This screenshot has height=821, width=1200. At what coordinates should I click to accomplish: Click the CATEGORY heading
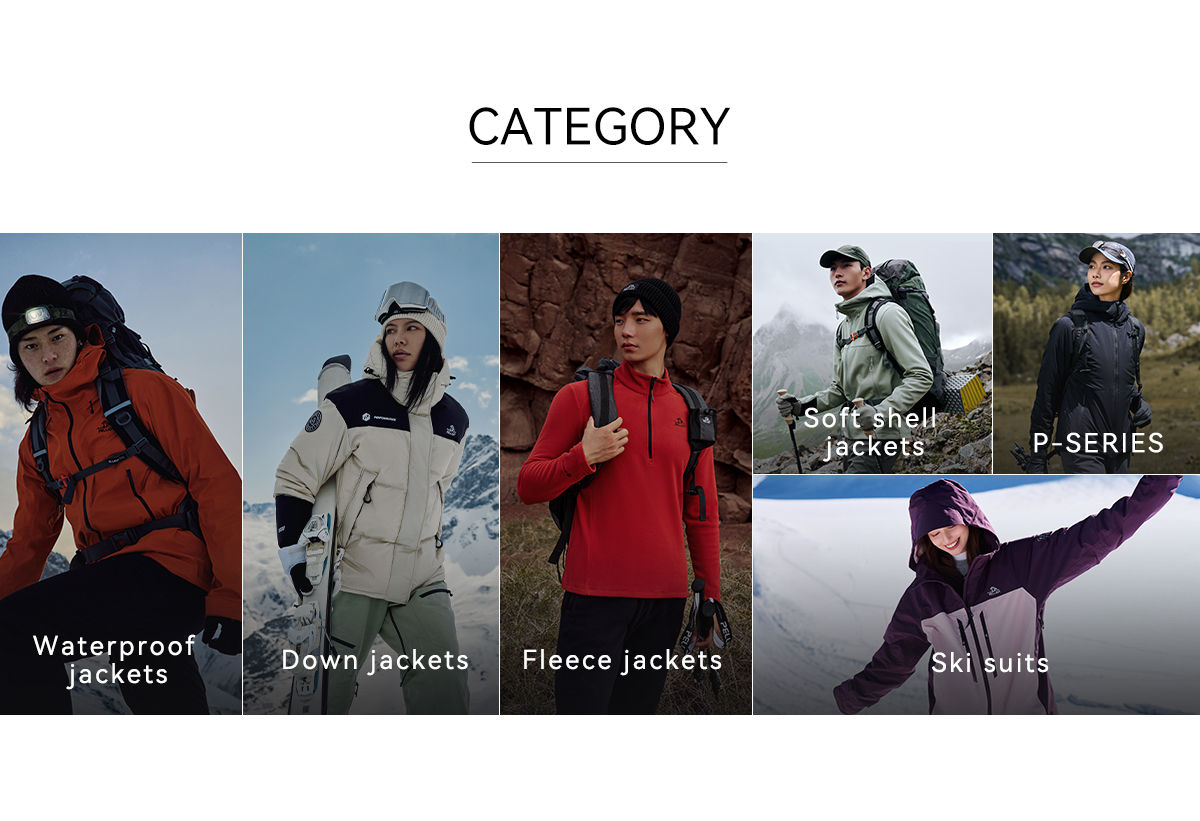[599, 127]
